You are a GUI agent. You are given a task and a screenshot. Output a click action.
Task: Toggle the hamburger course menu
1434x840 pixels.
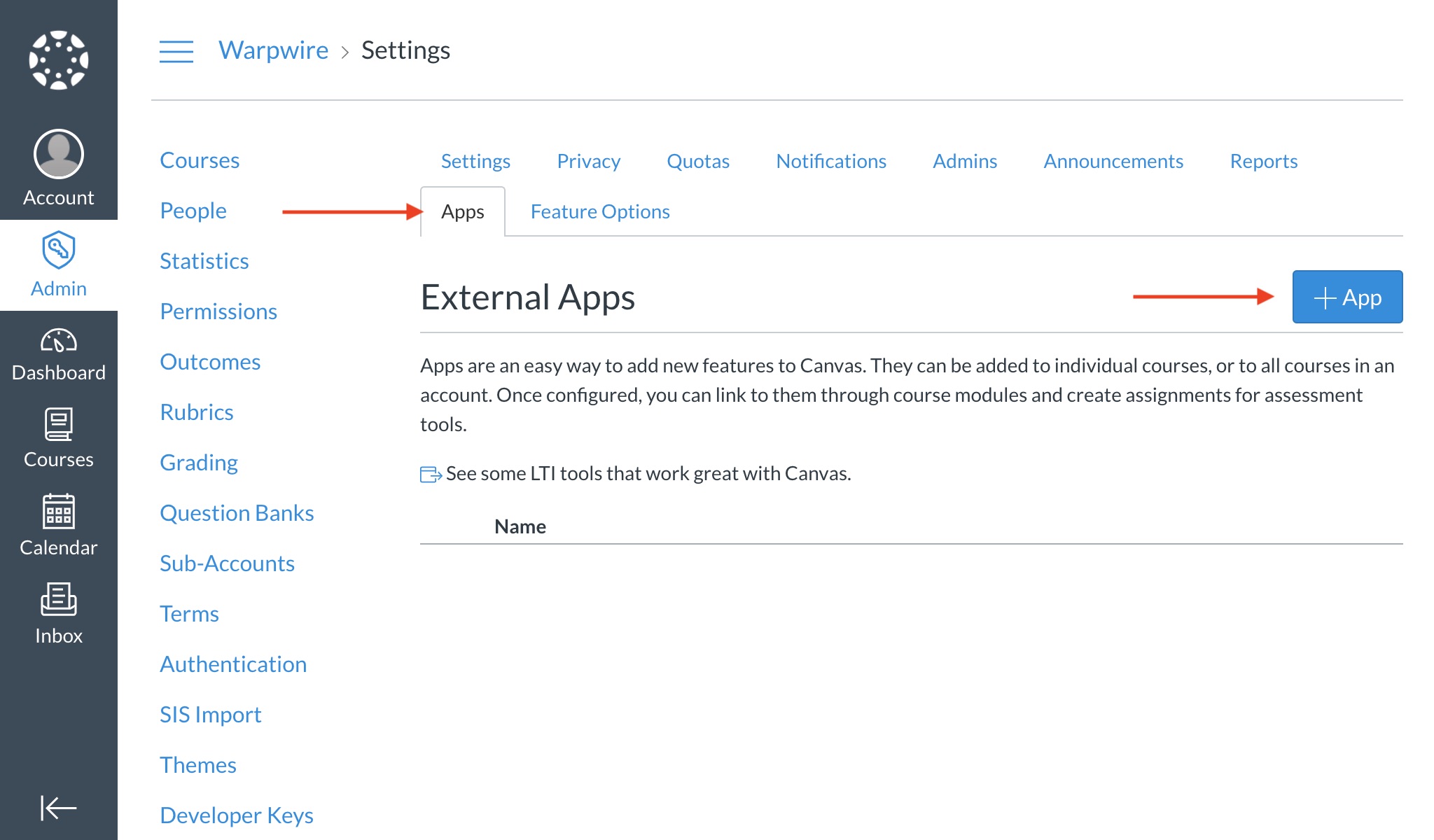point(176,51)
